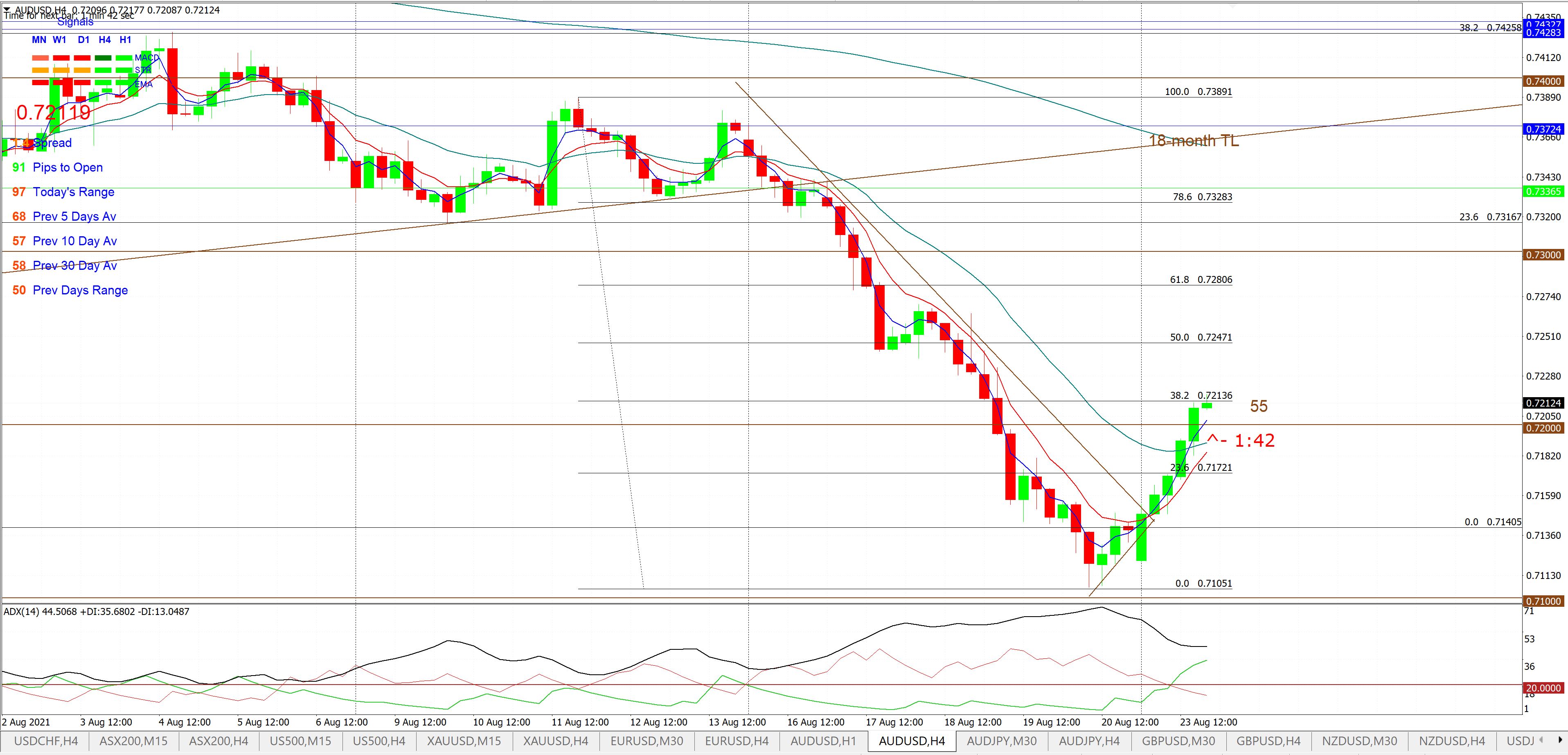Click the W1 column header in Signals panel

click(60, 40)
